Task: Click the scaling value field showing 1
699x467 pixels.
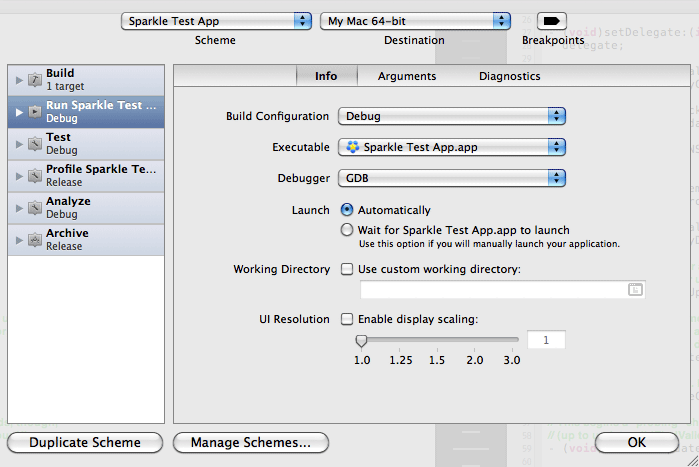Action: point(546,340)
